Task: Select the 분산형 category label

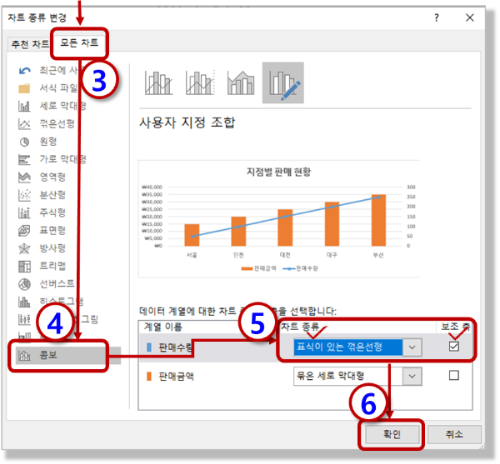Action: click(53, 195)
